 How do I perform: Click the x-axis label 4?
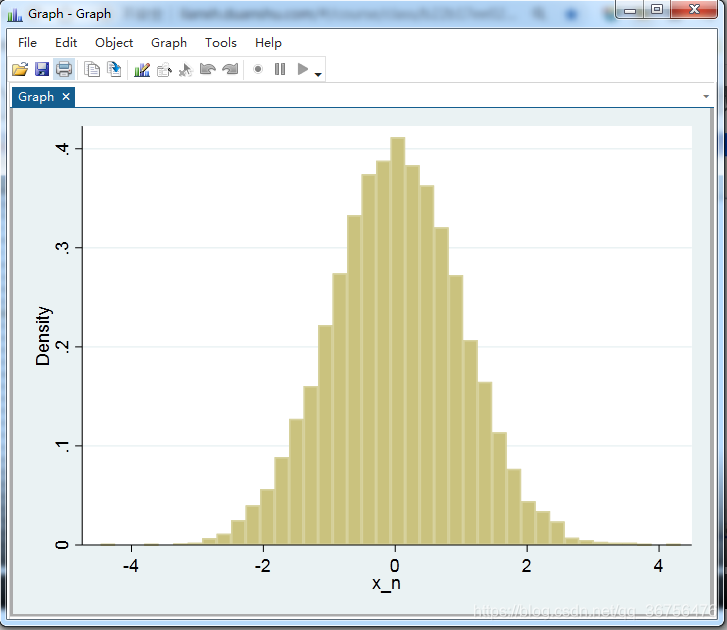[658, 566]
